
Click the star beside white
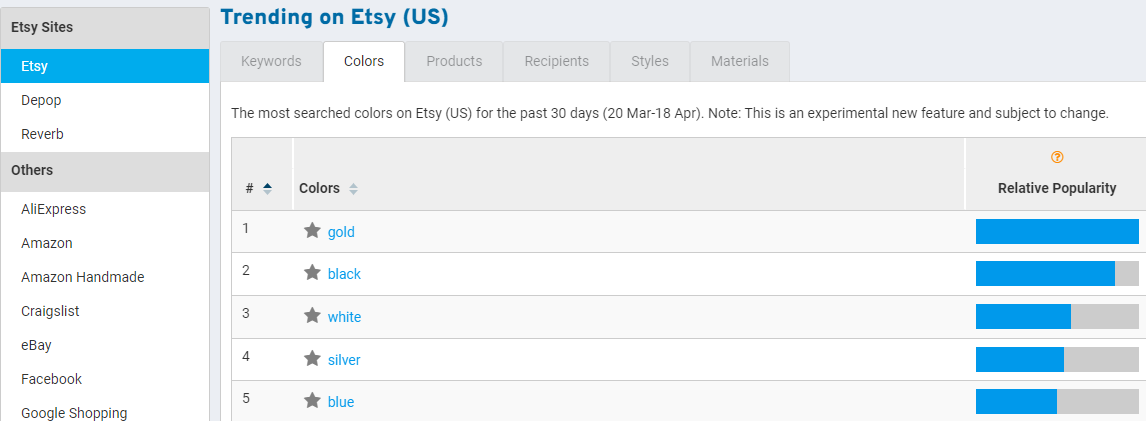(312, 316)
